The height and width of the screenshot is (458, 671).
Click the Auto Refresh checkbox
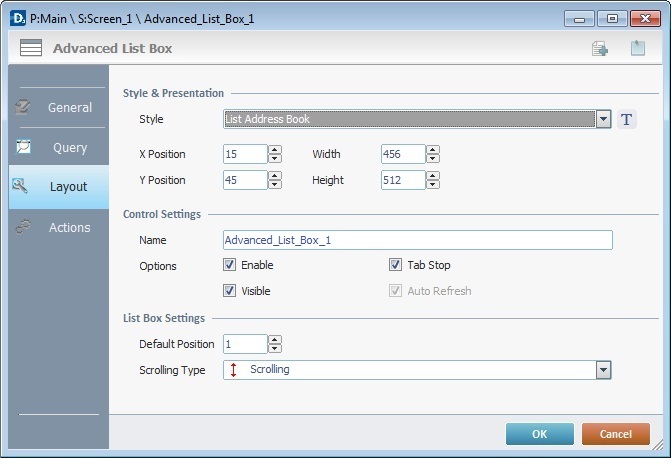point(395,291)
